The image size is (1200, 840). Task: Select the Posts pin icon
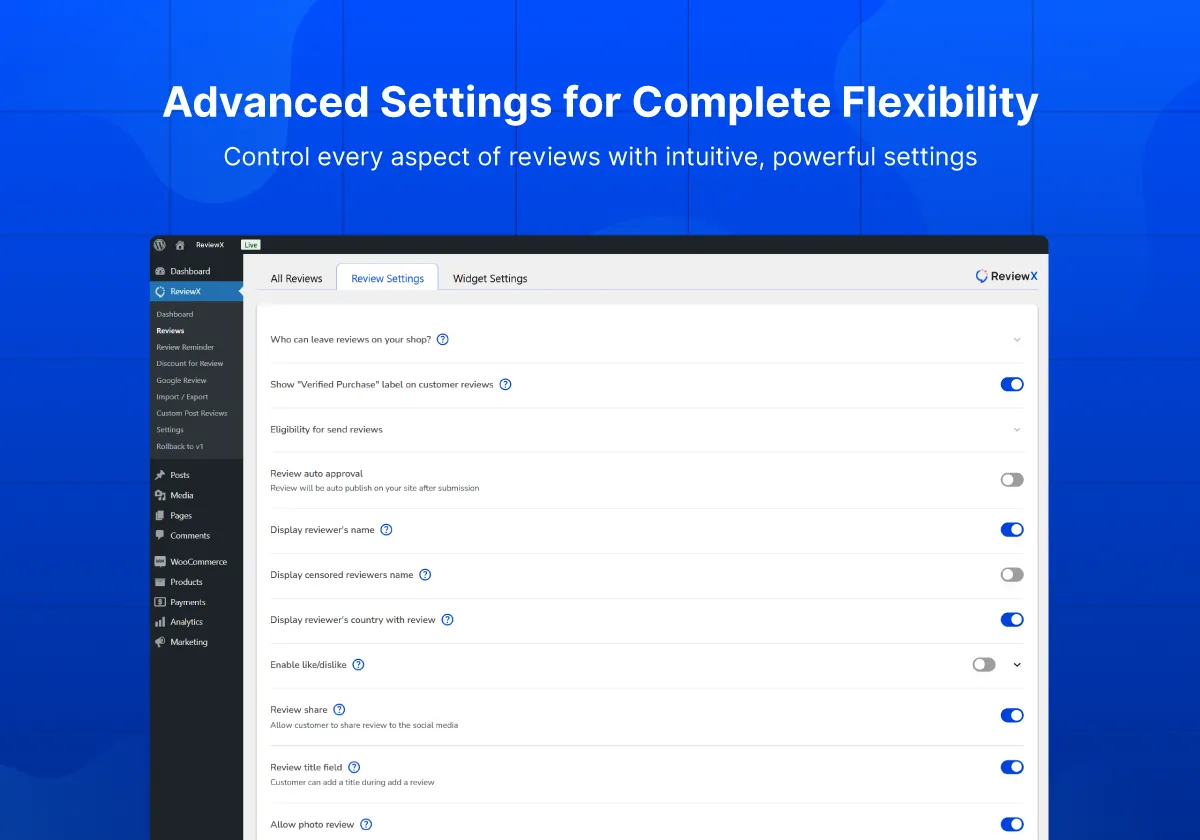tap(160, 475)
